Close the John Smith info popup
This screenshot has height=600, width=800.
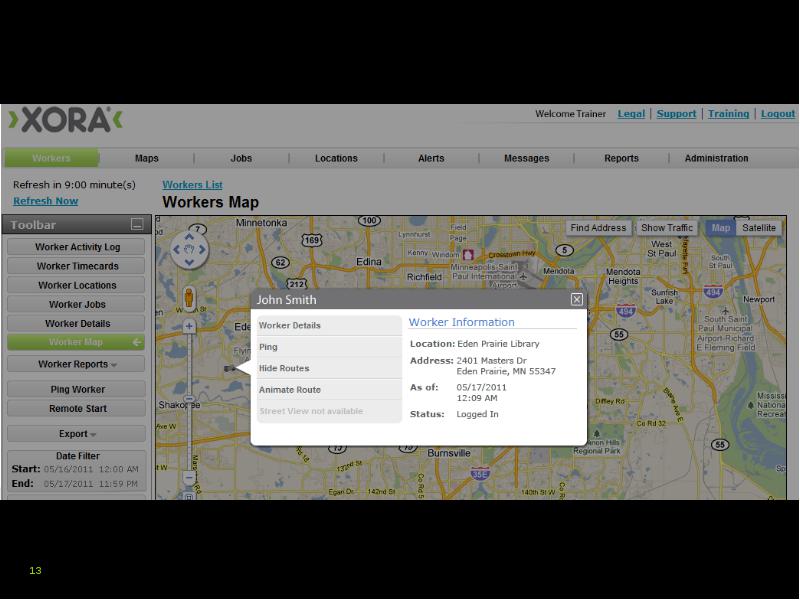click(x=577, y=299)
